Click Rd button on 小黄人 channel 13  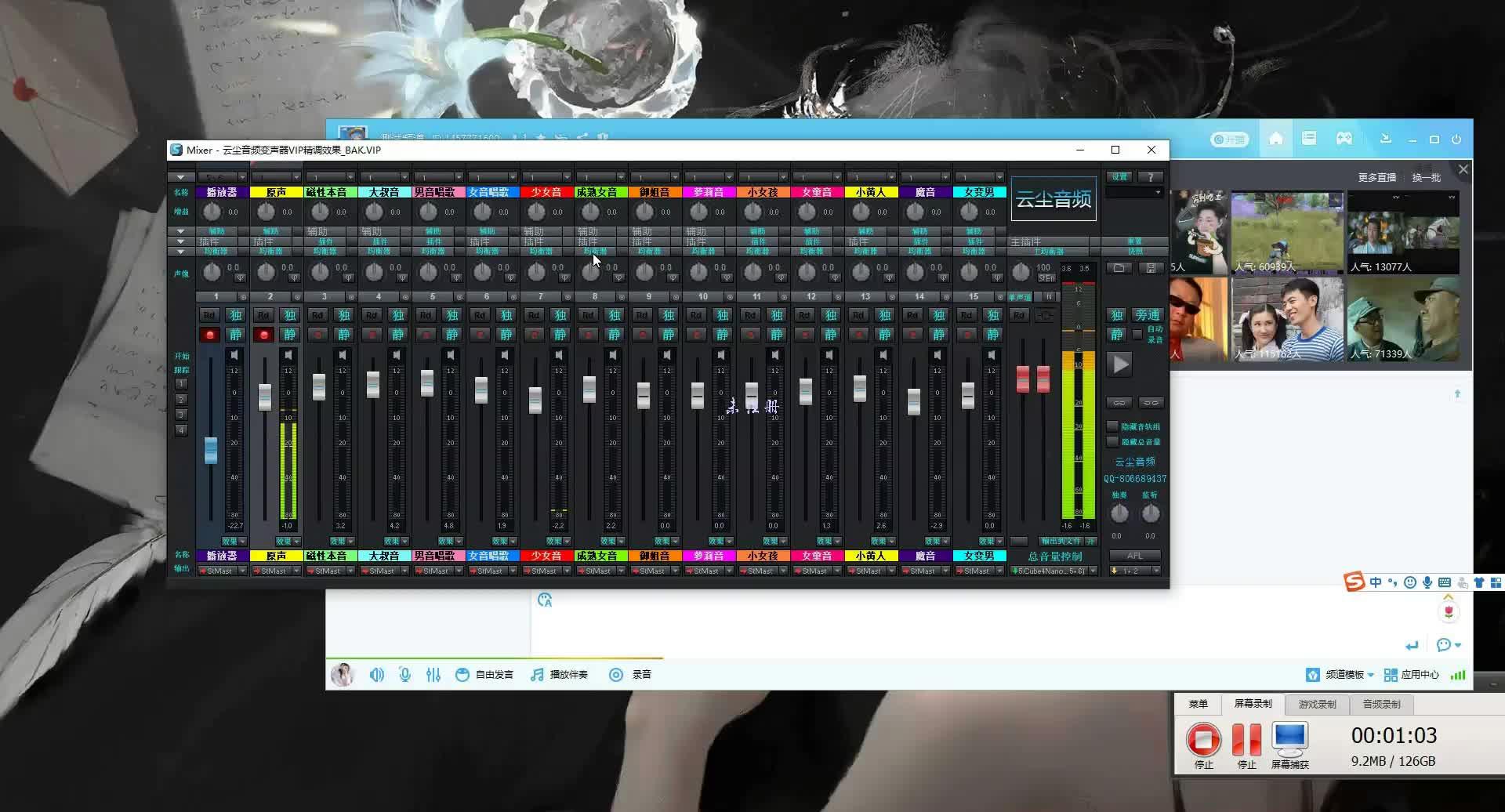pyautogui.click(x=858, y=315)
